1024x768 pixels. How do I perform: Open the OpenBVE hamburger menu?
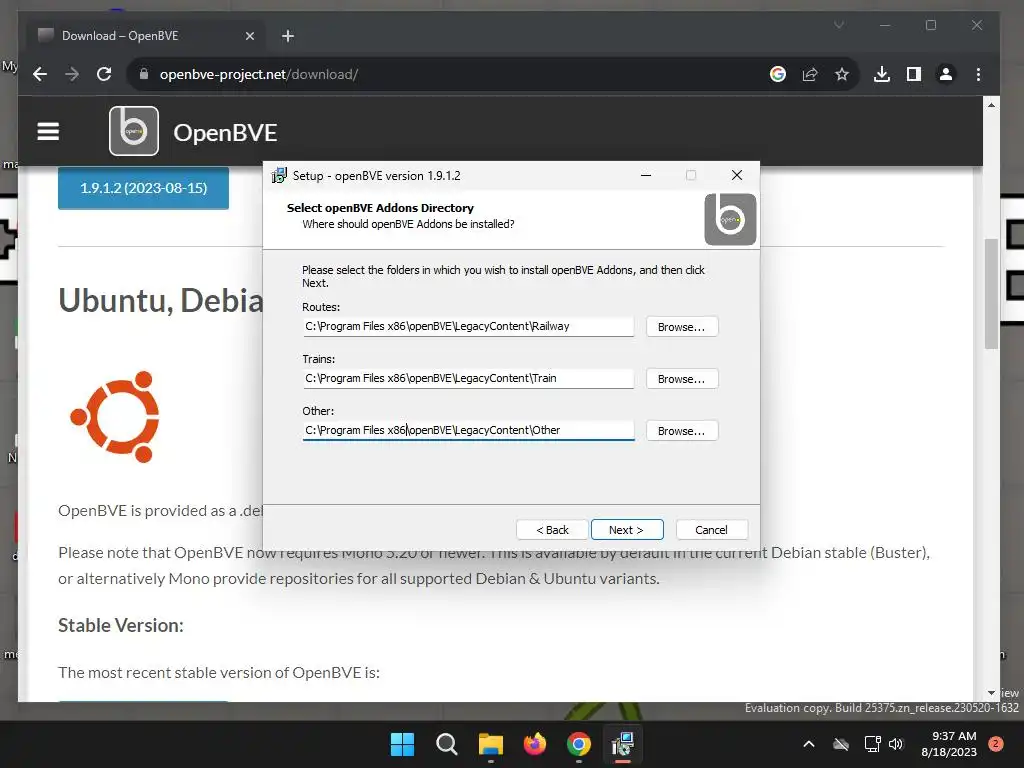click(48, 132)
